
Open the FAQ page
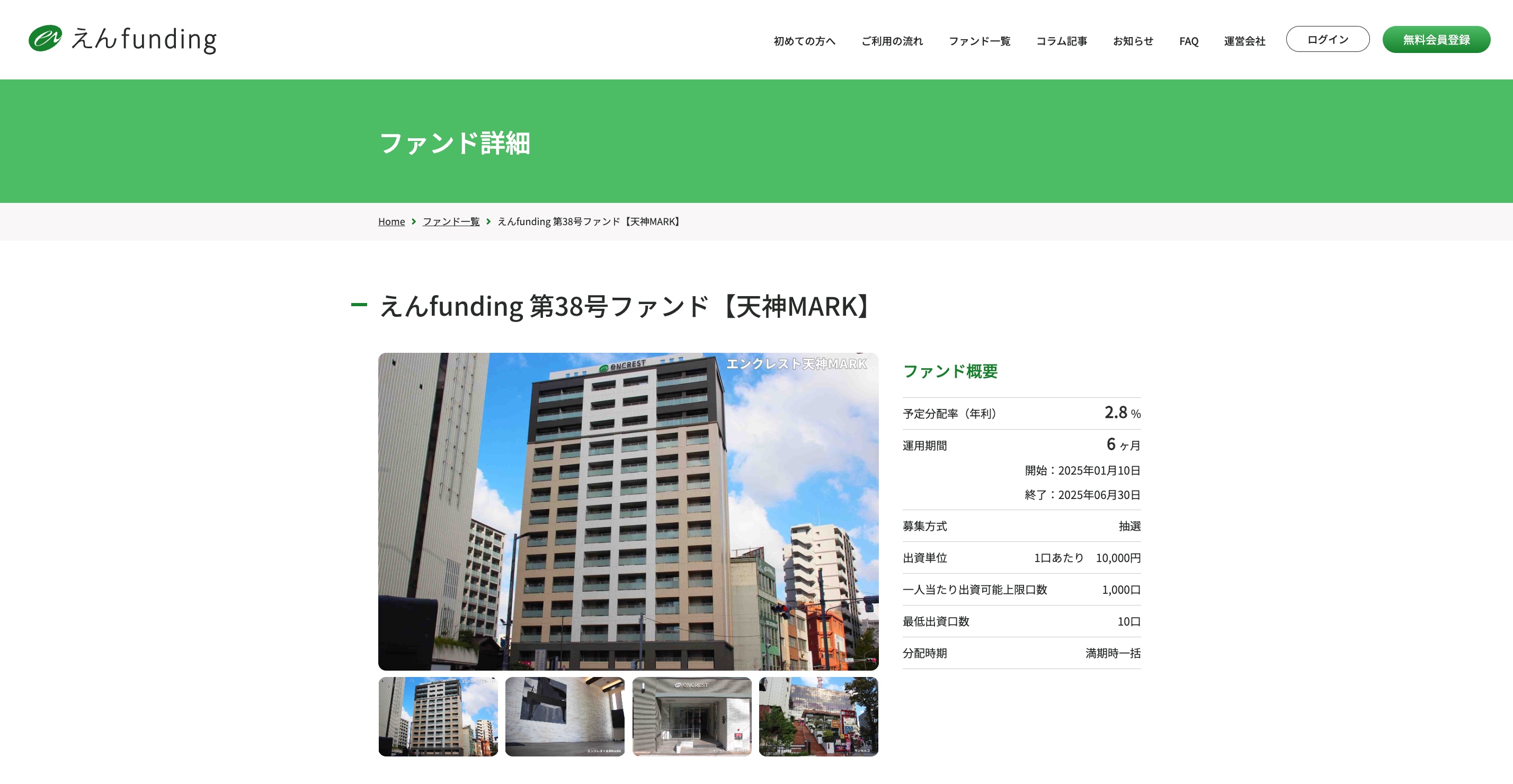pos(1188,41)
